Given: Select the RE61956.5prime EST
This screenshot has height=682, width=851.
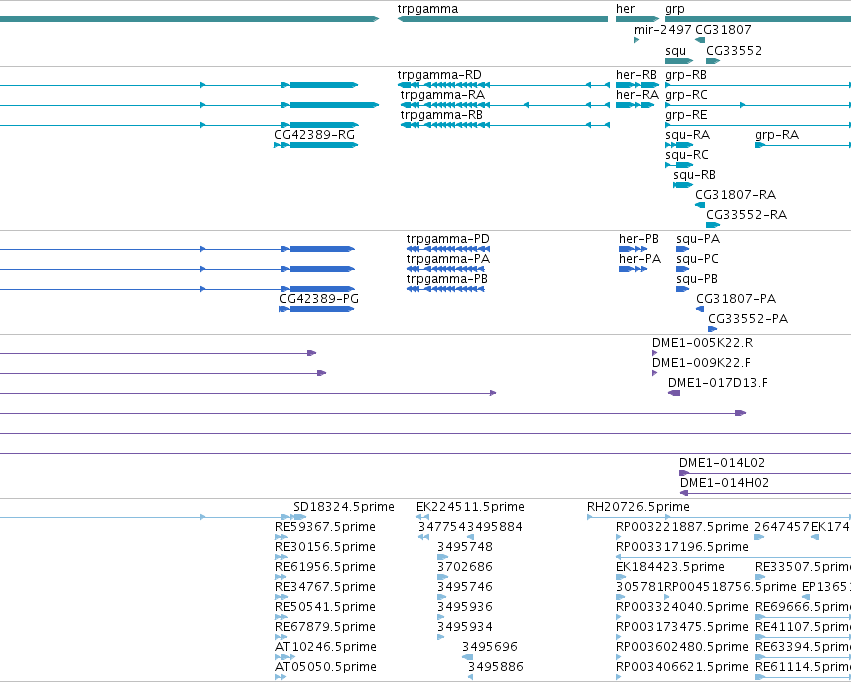Looking at the screenshot, I should click(x=281, y=577).
